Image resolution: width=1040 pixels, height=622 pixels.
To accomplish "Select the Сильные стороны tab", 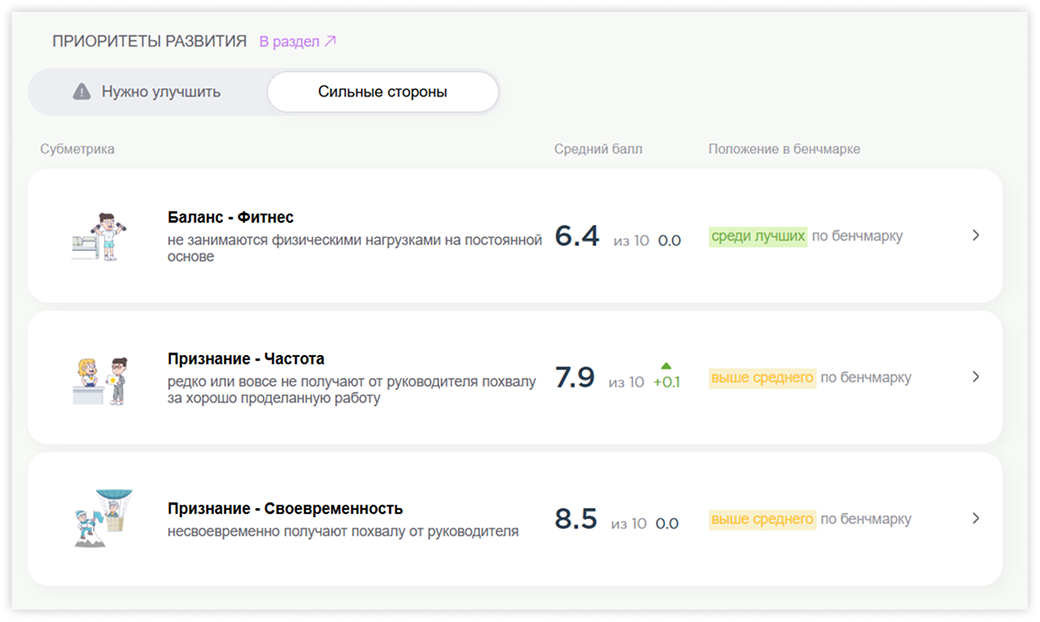I will coord(382,90).
